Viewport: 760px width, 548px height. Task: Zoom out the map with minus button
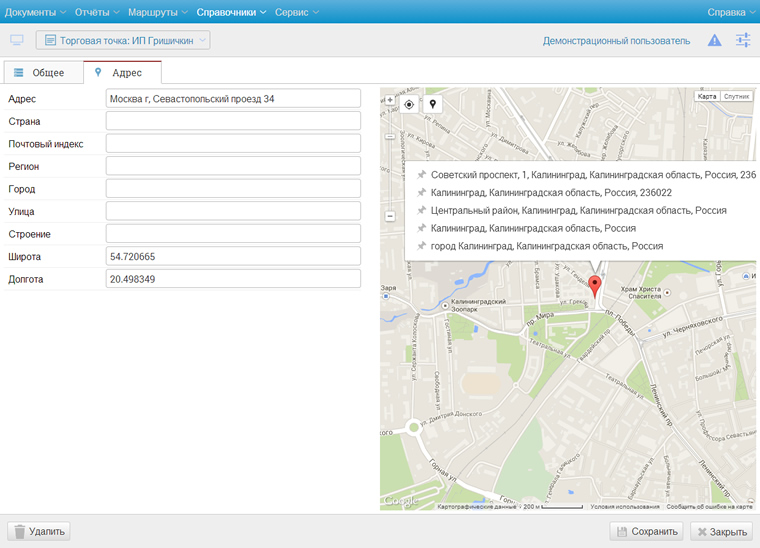[x=390, y=216]
